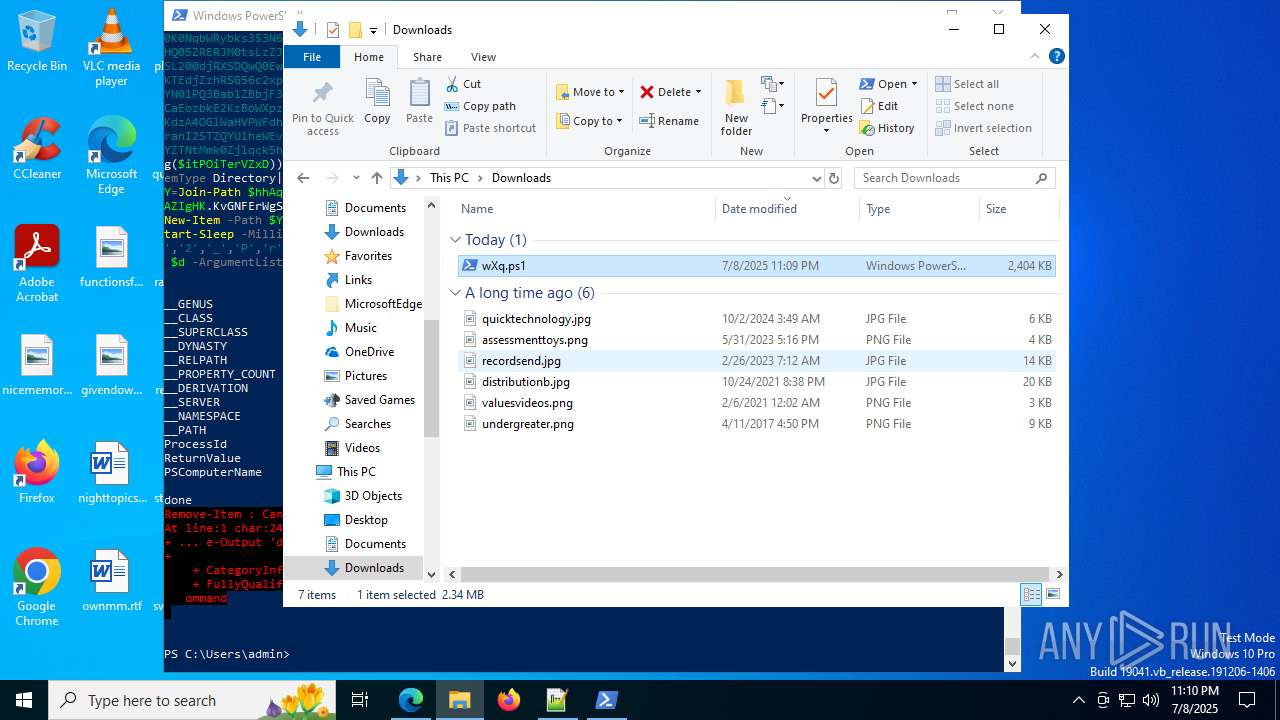Click the Cut scissors command
This screenshot has width=1280, height=720.
[x=463, y=84]
